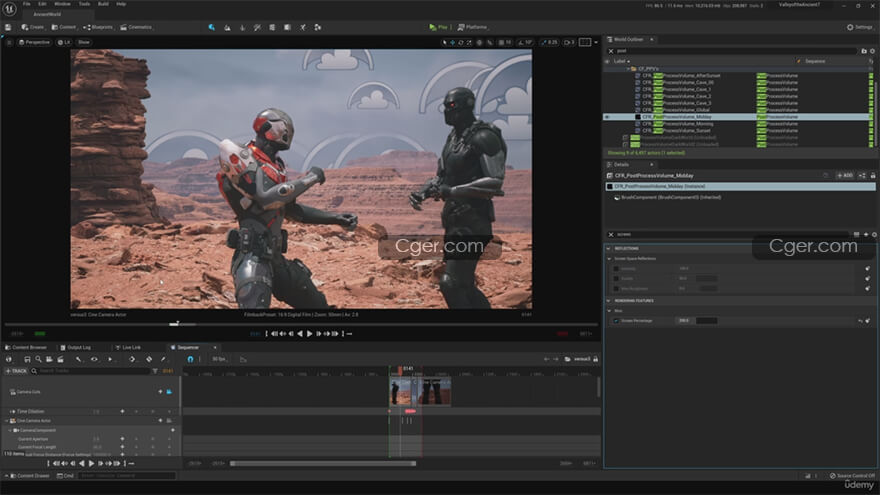Play the sequence in viewport transport controls
The width and height of the screenshot is (880, 495).
tap(309, 334)
